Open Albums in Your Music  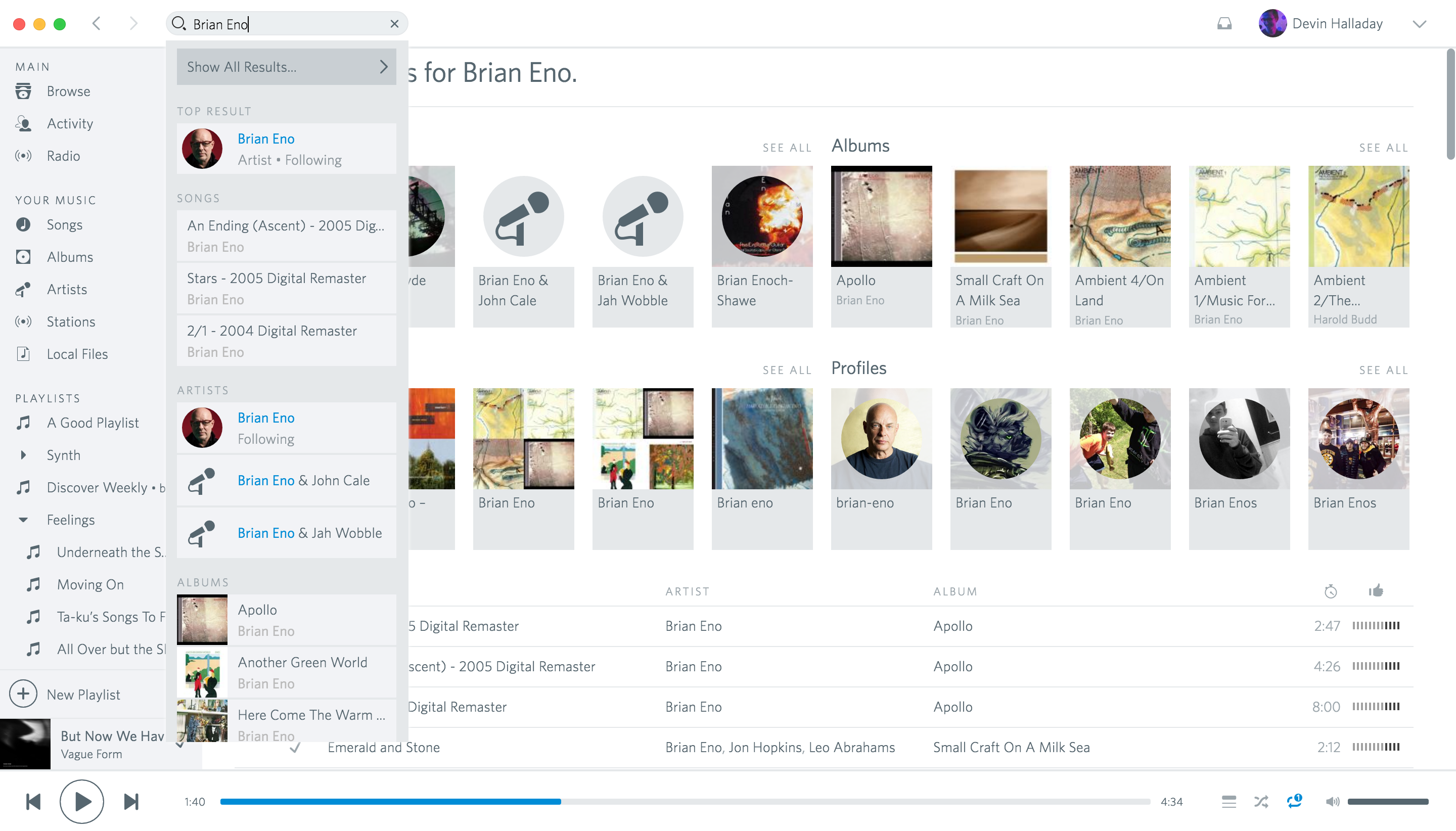tap(23, 257)
